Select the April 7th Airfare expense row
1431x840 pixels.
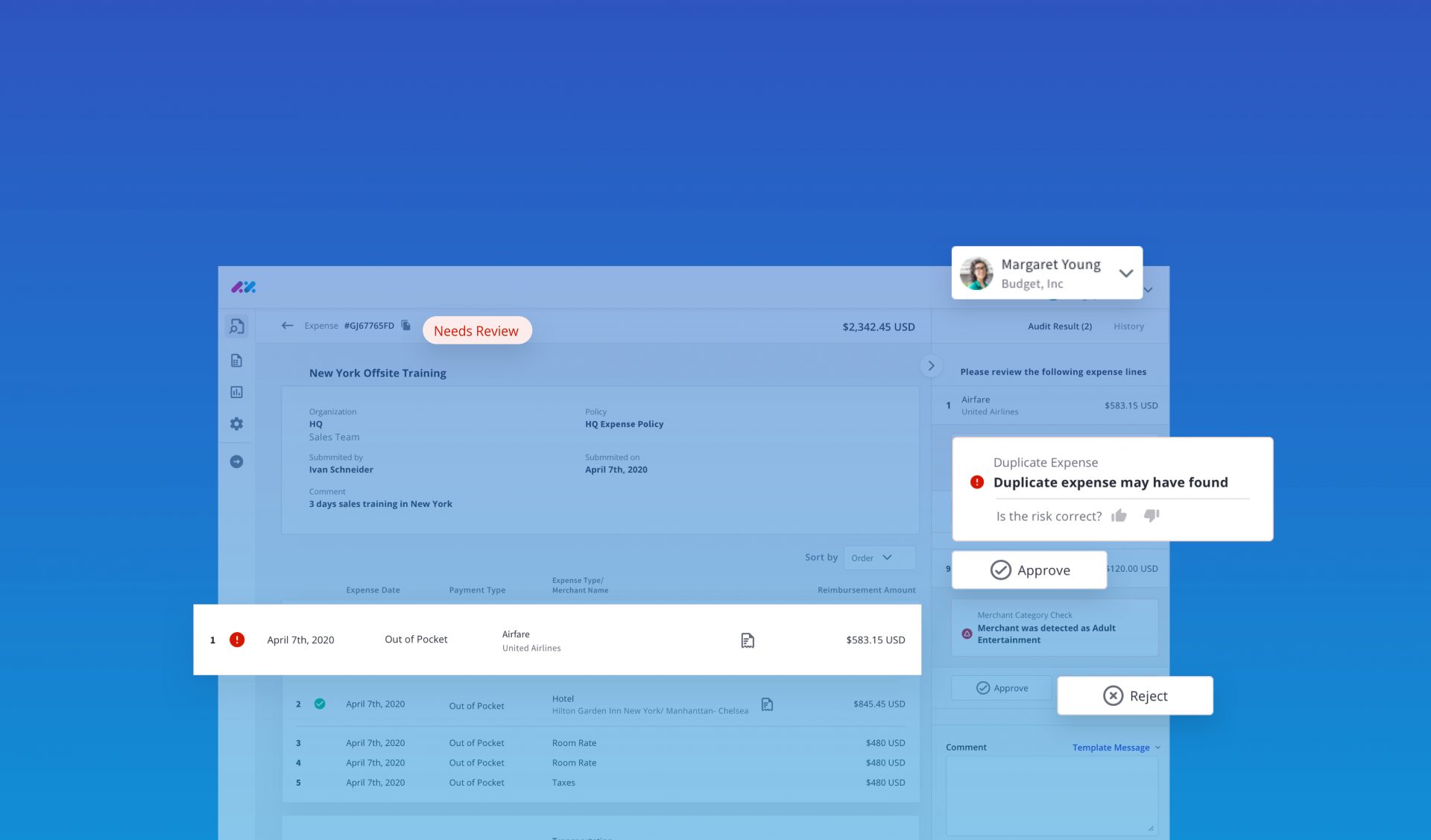[557, 640]
